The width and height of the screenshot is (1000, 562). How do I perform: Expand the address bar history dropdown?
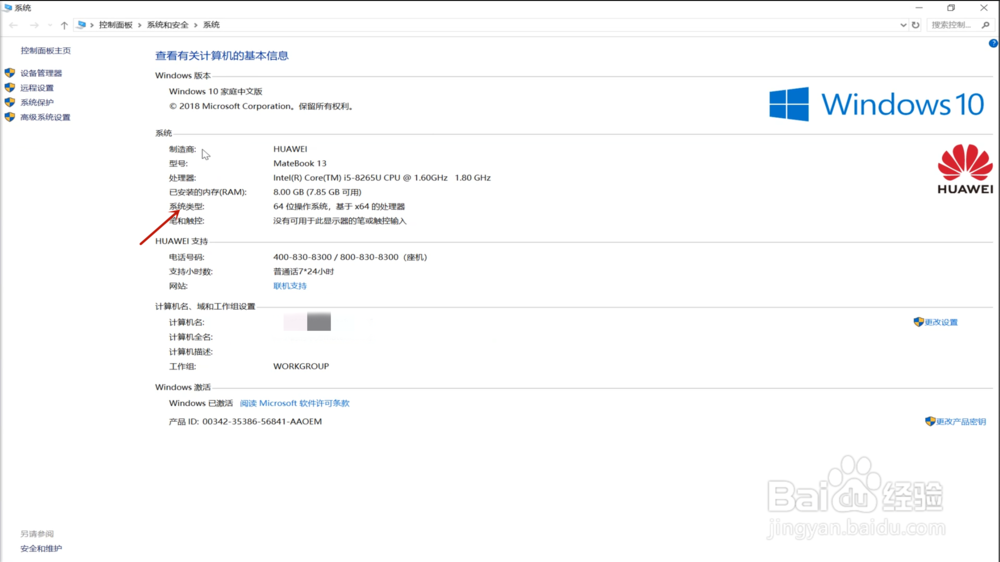pos(903,25)
